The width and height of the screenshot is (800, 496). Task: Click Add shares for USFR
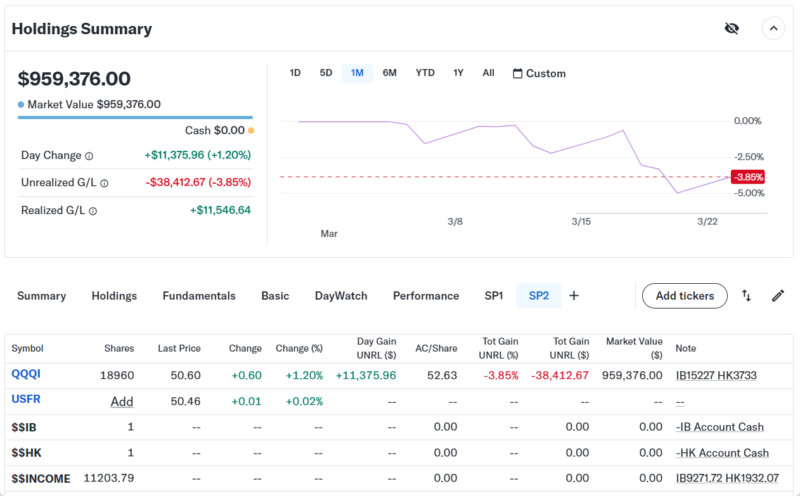click(x=122, y=401)
